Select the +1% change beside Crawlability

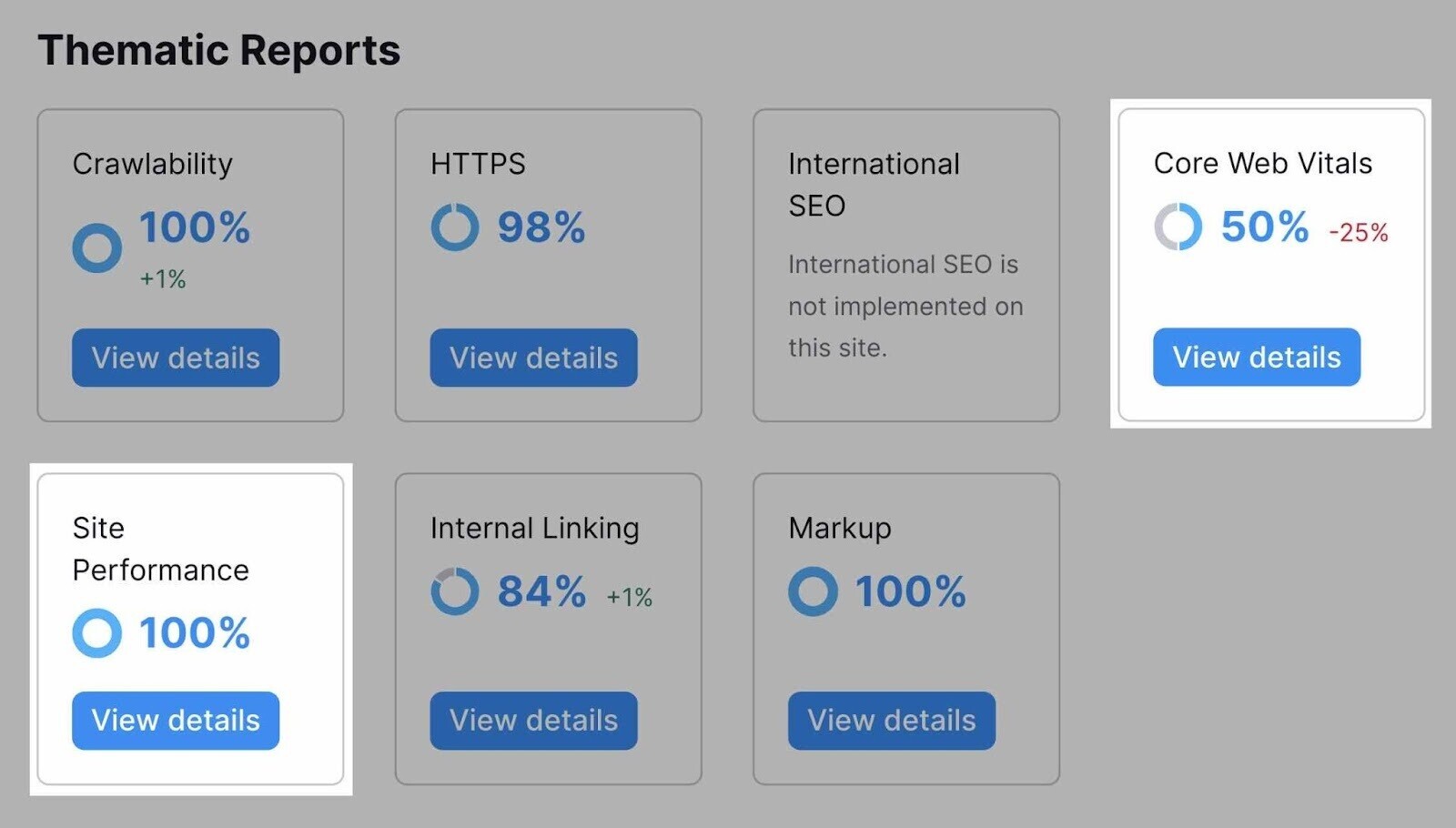(x=162, y=281)
